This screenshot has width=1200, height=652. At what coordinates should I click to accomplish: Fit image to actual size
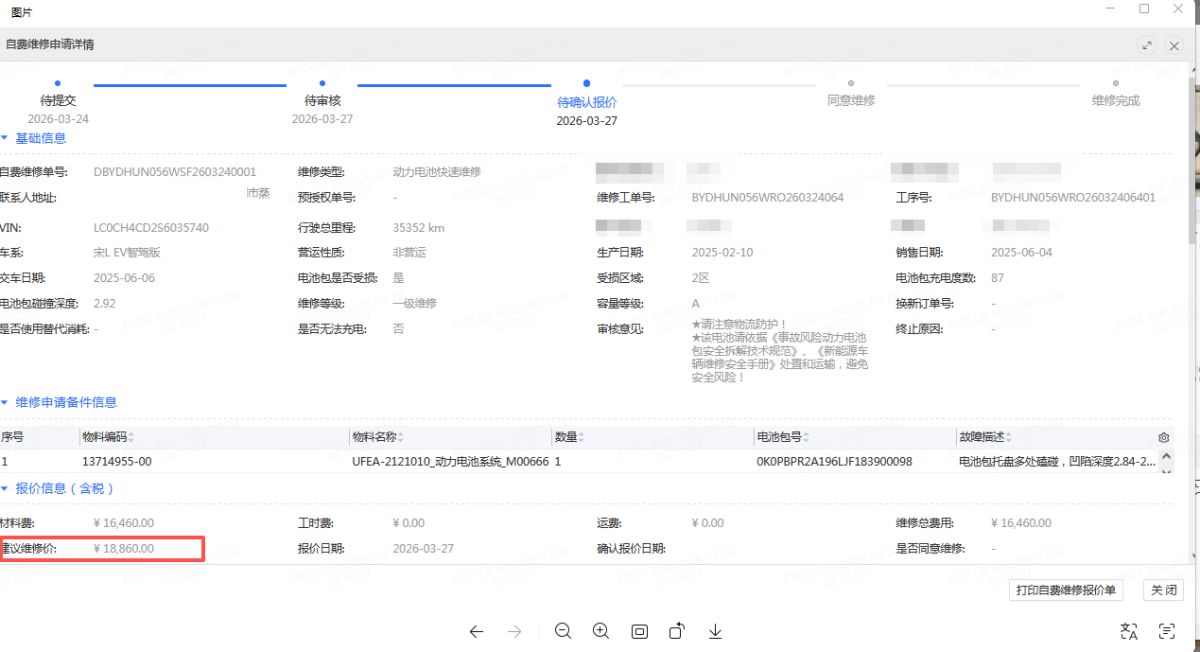(x=639, y=631)
